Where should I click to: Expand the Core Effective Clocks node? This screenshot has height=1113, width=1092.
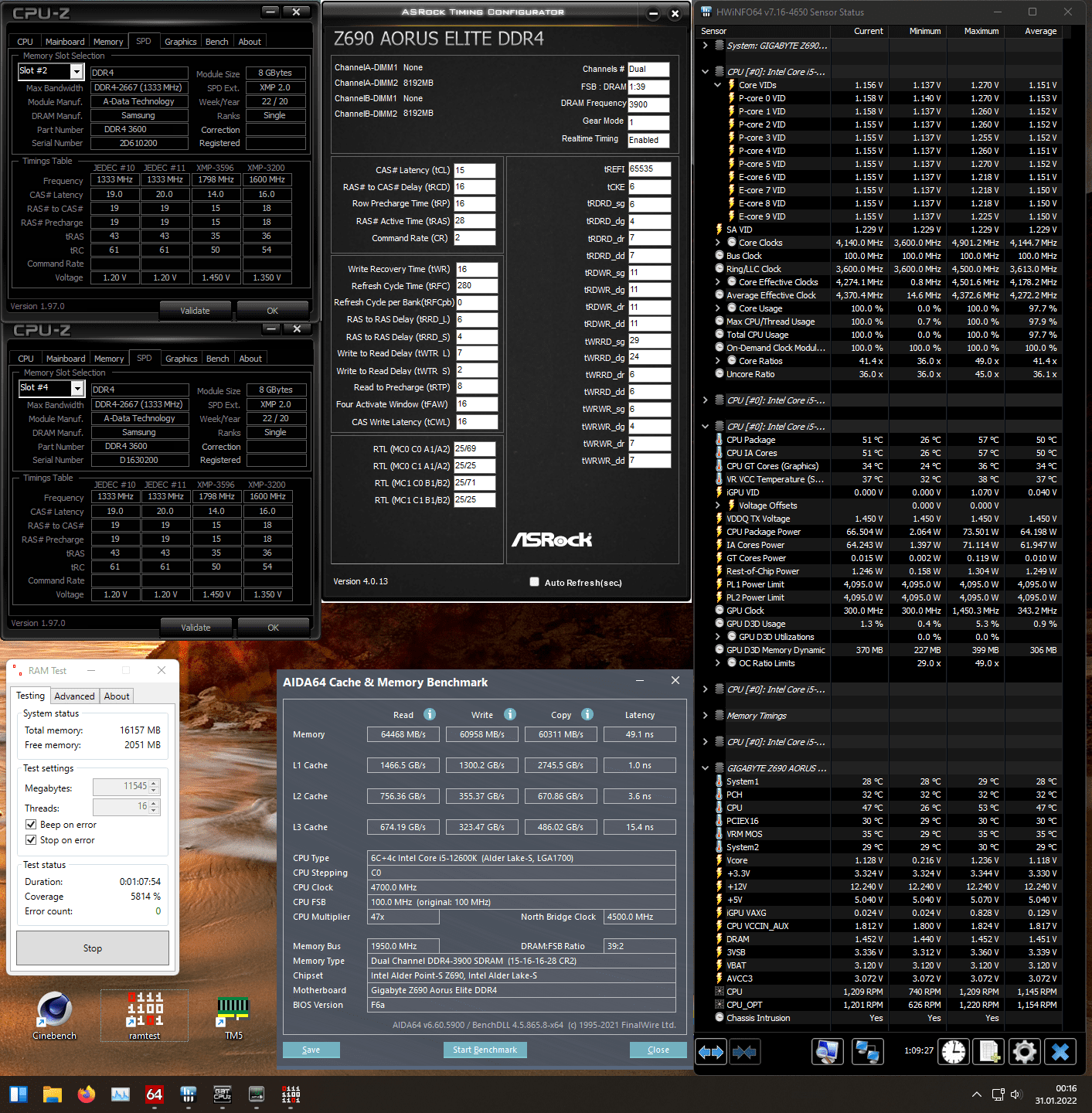point(717,282)
